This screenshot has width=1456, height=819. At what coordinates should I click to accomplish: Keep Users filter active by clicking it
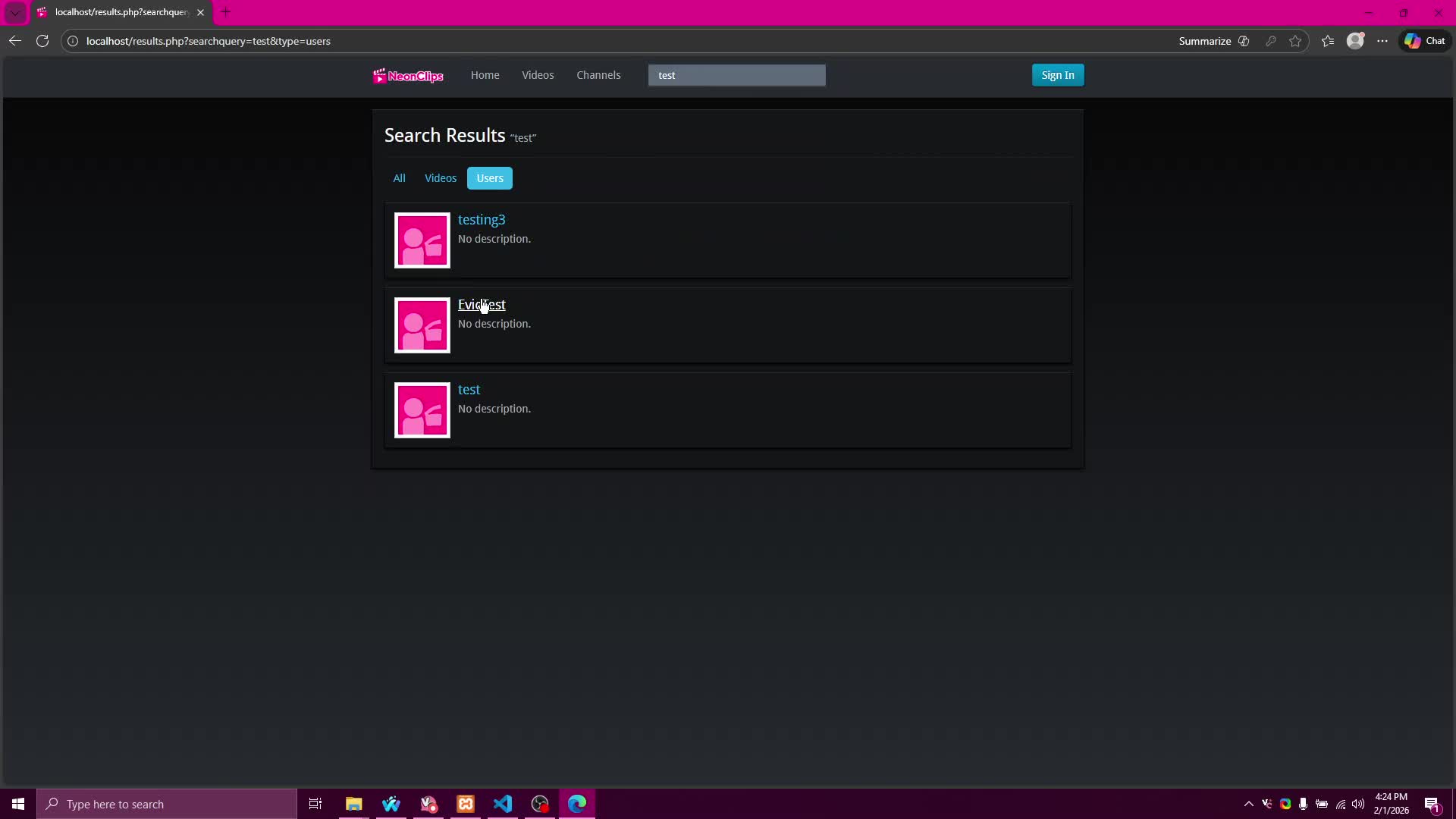(489, 177)
